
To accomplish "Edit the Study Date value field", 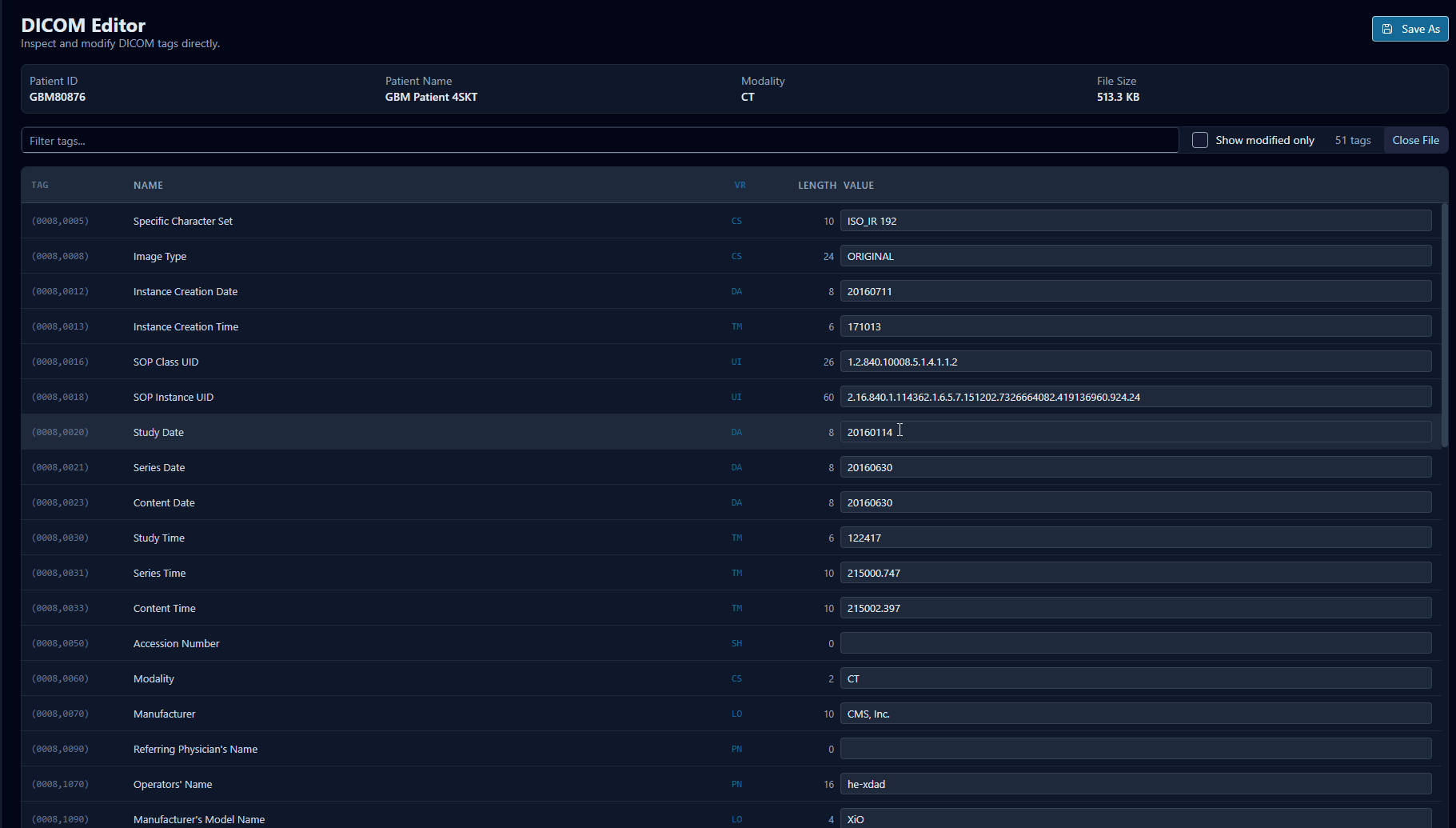I will click(1135, 432).
